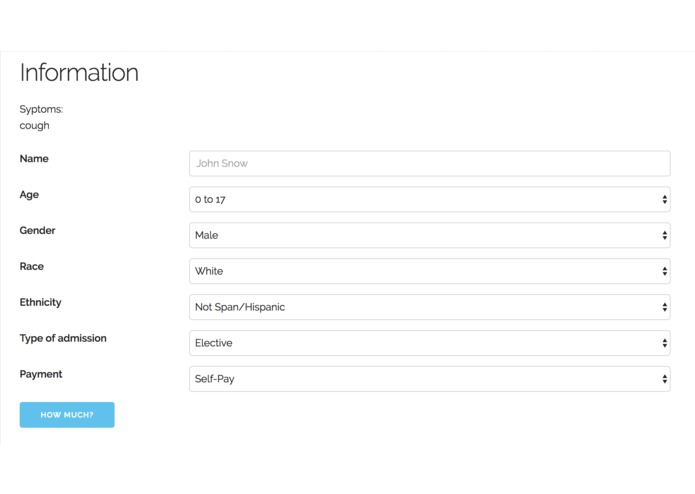Image resolution: width=695 pixels, height=494 pixels.
Task: Open the Payment dropdown showing Self-Pay
Action: 429,379
